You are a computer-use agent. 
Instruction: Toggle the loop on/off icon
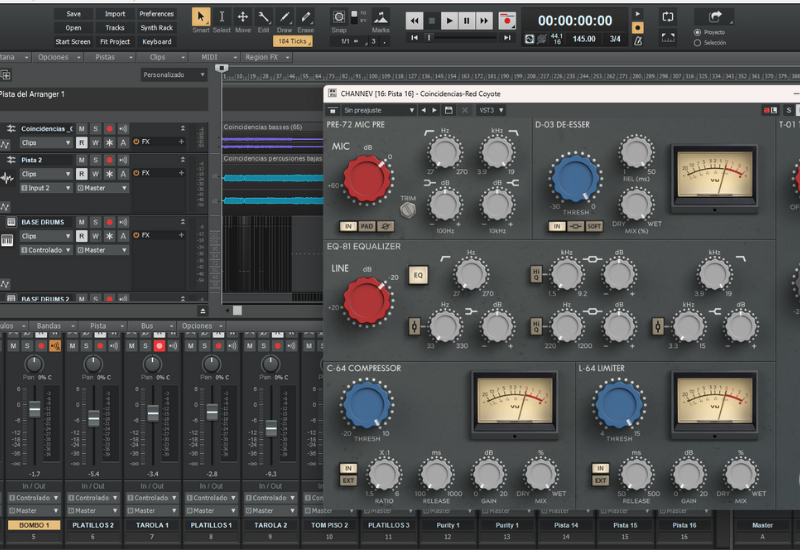668,17
